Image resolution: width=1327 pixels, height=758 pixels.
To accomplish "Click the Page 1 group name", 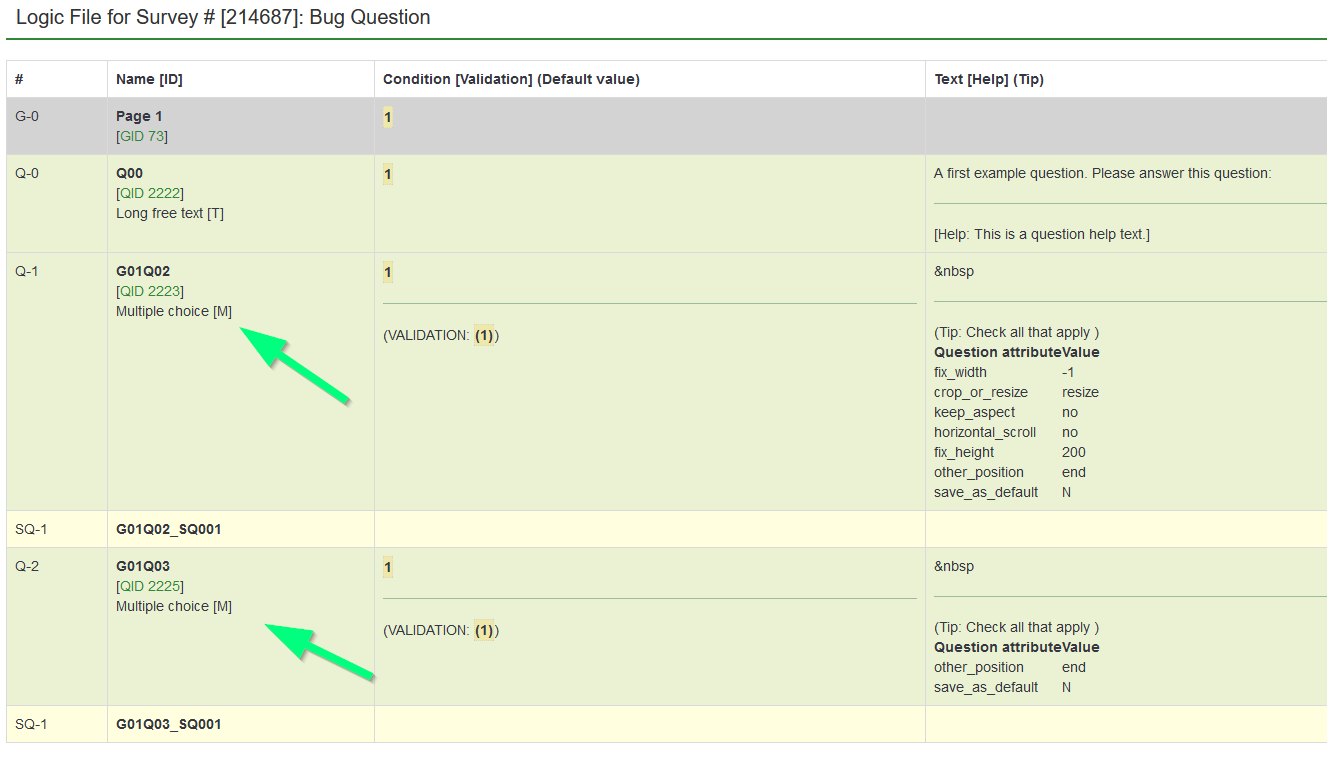I will pos(139,116).
